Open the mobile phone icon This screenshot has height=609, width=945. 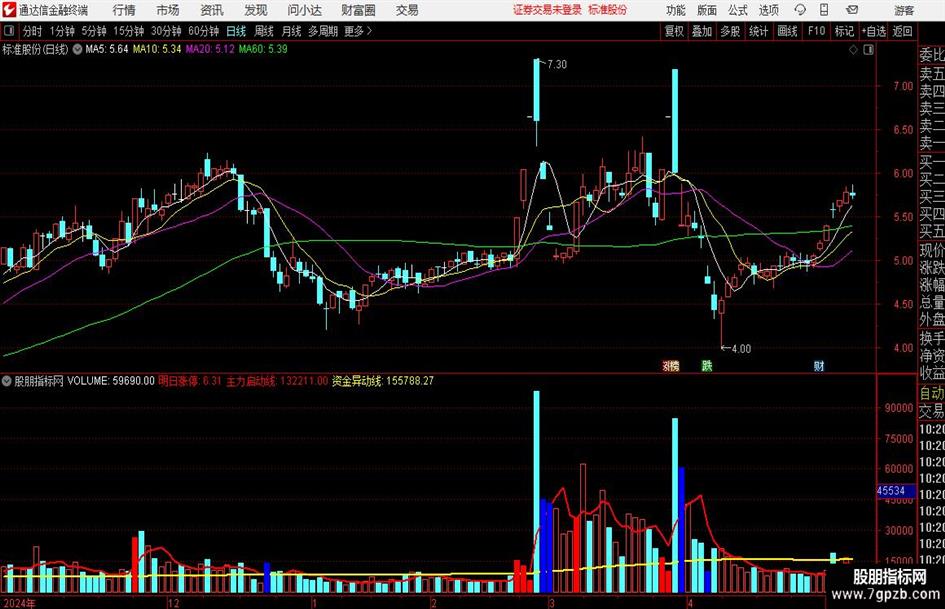824,10
